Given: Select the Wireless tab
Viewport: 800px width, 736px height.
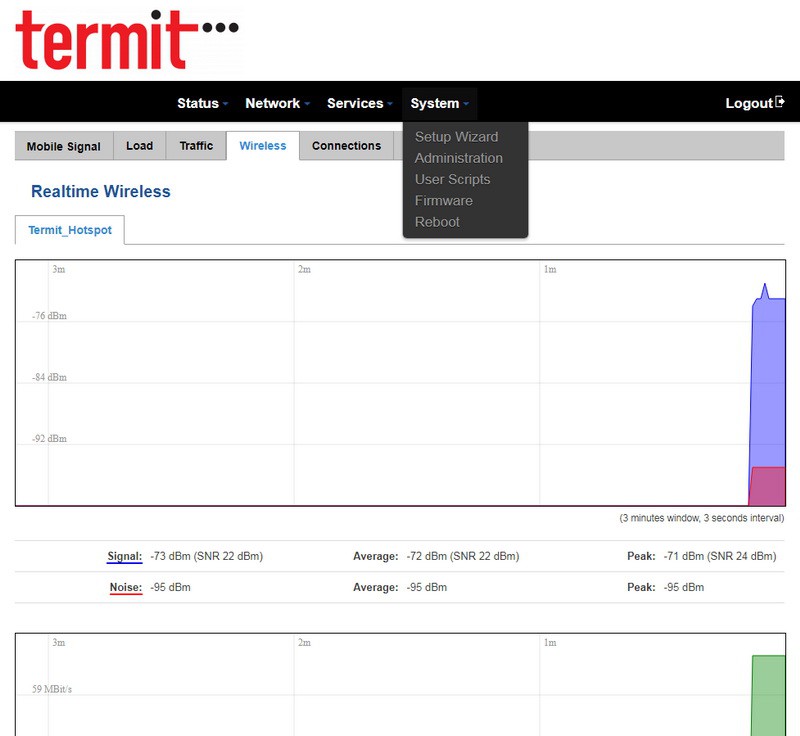Looking at the screenshot, I should coord(262,146).
